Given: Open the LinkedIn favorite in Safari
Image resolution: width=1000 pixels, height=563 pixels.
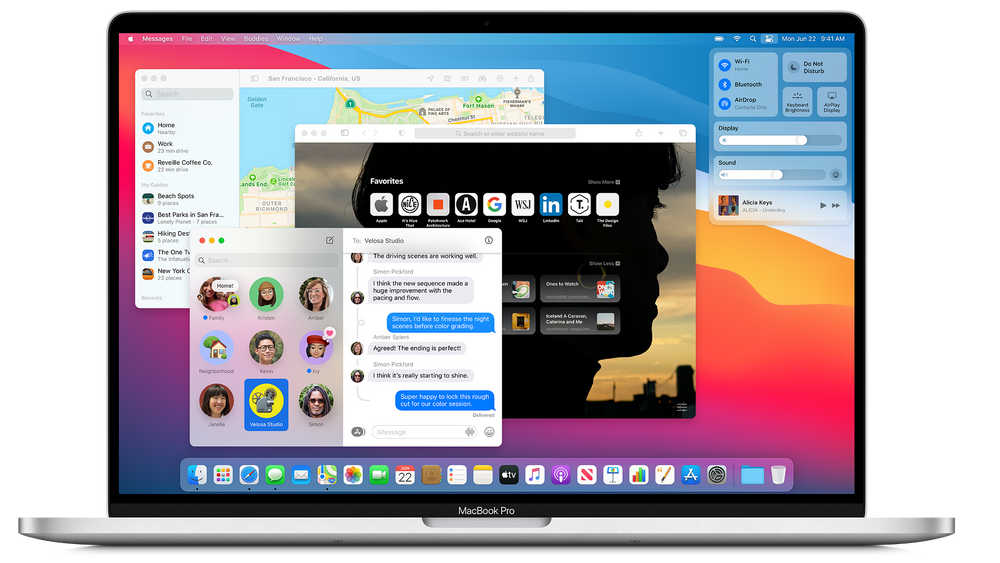Looking at the screenshot, I should [x=551, y=205].
